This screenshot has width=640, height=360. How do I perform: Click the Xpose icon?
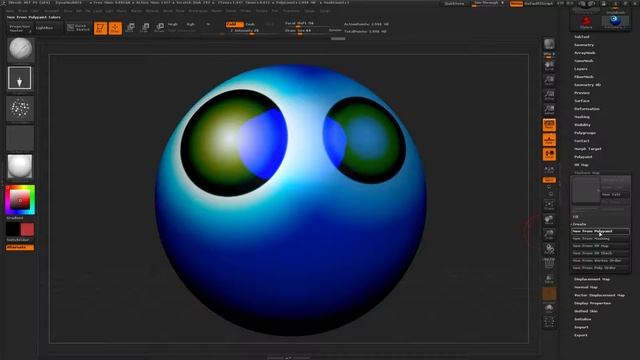point(549,322)
